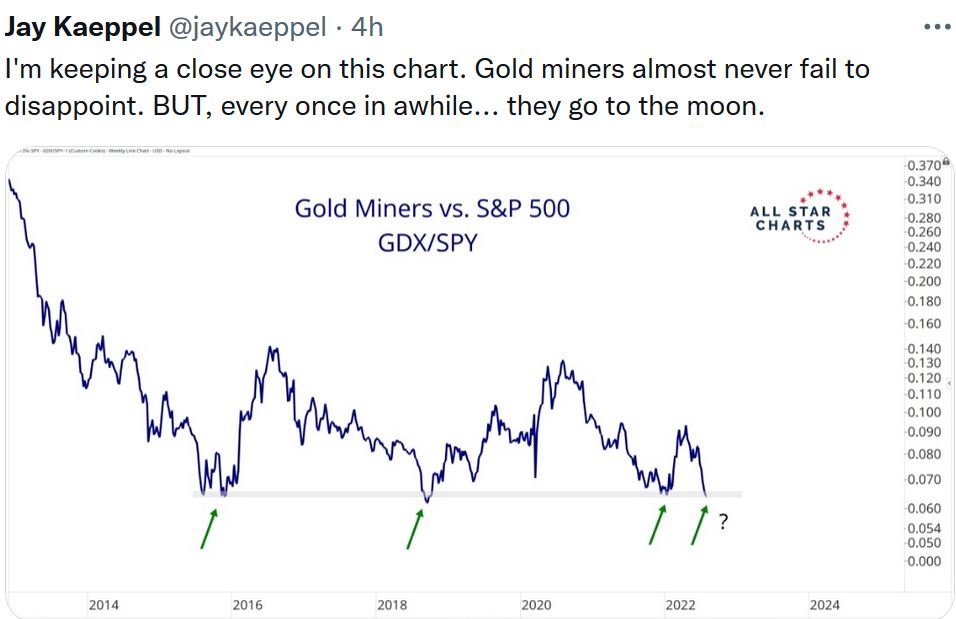This screenshot has width=956, height=619.
Task: Click the first green arrow near 2015
Action: [x=208, y=527]
